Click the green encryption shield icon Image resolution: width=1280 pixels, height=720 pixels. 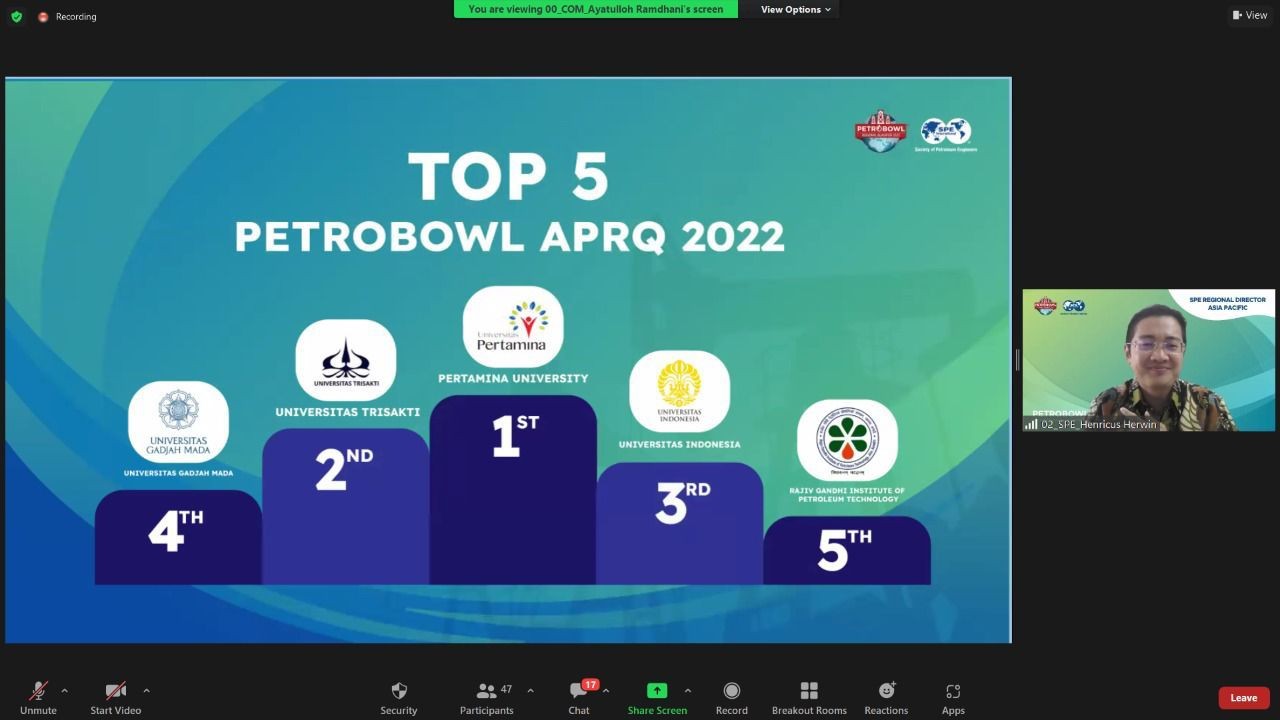(16, 16)
